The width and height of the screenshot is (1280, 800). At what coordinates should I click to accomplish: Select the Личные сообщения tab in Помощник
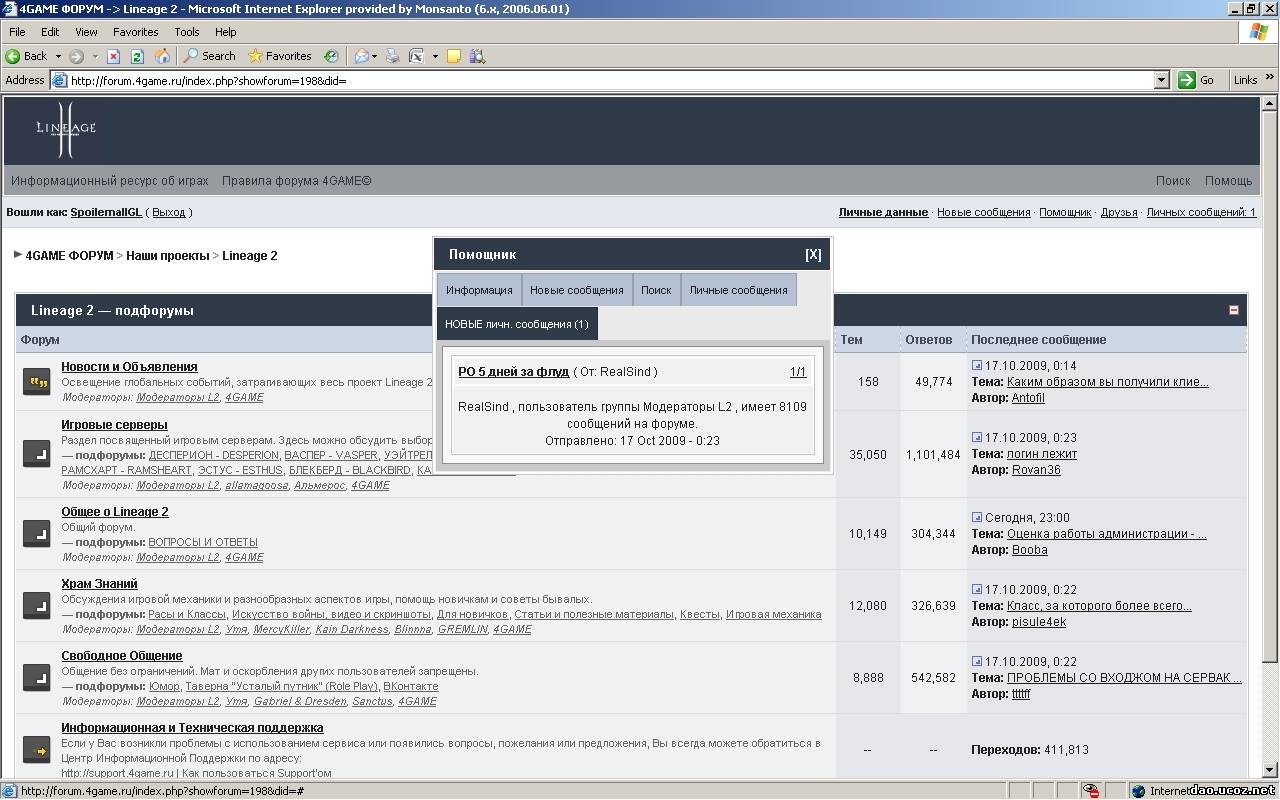coord(738,290)
